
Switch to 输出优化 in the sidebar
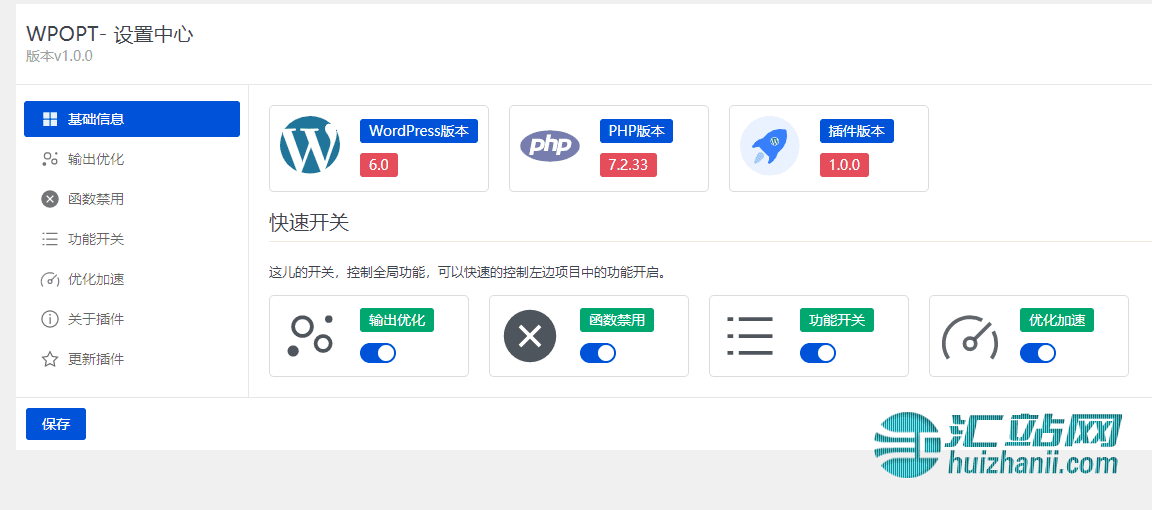pyautogui.click(x=132, y=159)
